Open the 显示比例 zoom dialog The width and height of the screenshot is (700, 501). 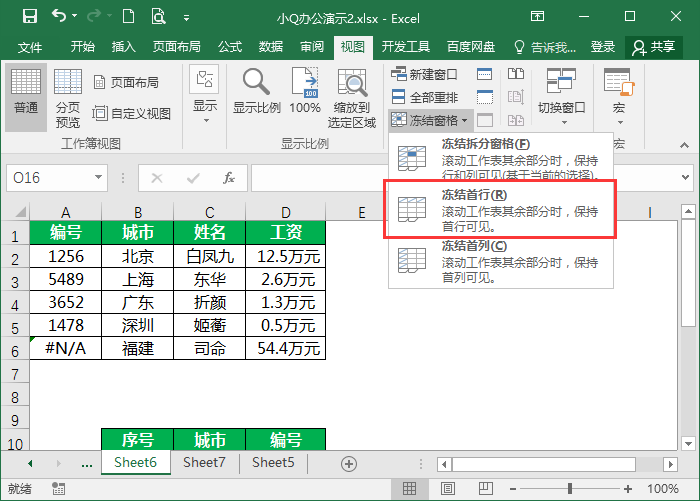[257, 91]
